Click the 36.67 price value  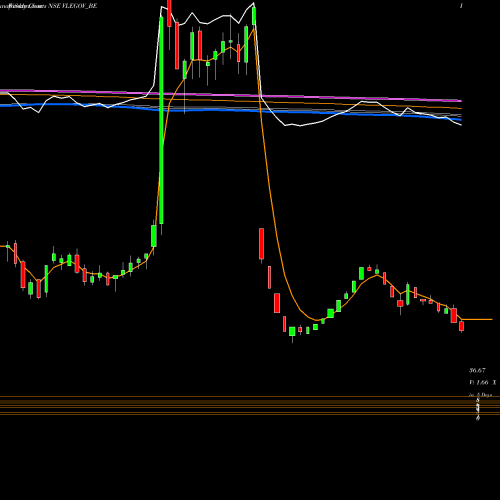coord(477,370)
